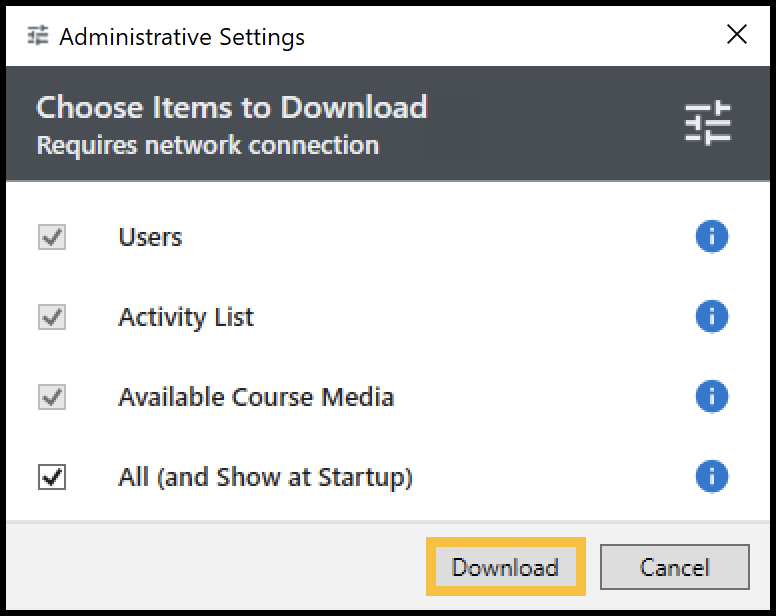
Task: Show info about Available Course Media
Action: [x=711, y=397]
